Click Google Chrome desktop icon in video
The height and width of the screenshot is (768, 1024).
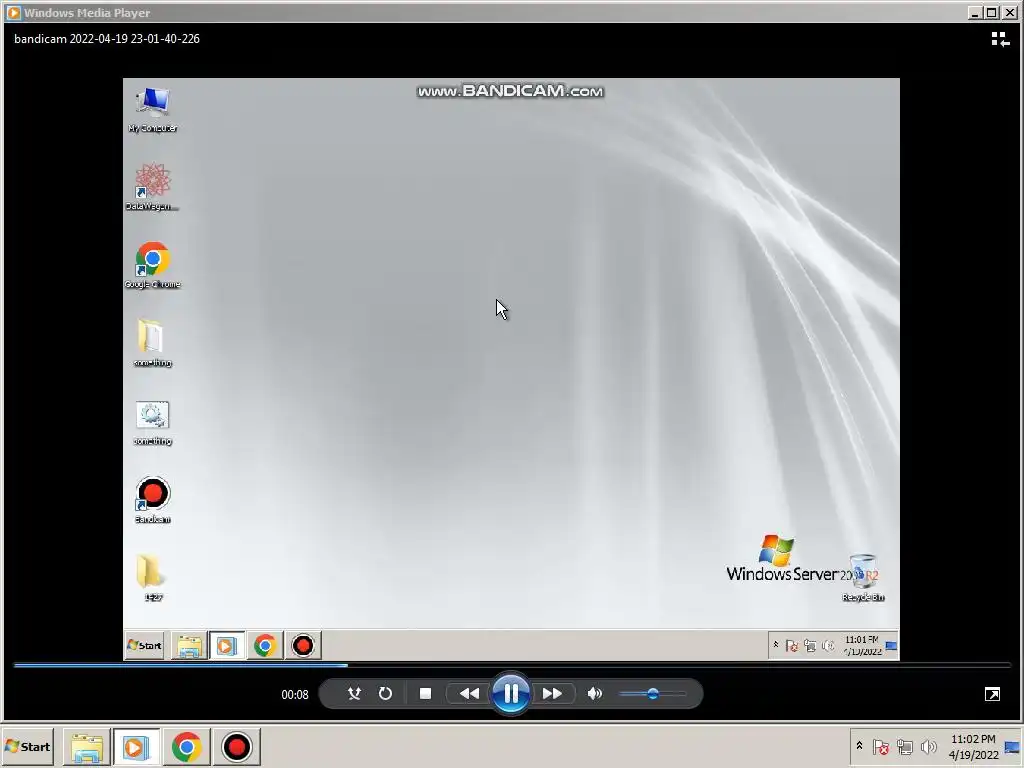coord(153,265)
